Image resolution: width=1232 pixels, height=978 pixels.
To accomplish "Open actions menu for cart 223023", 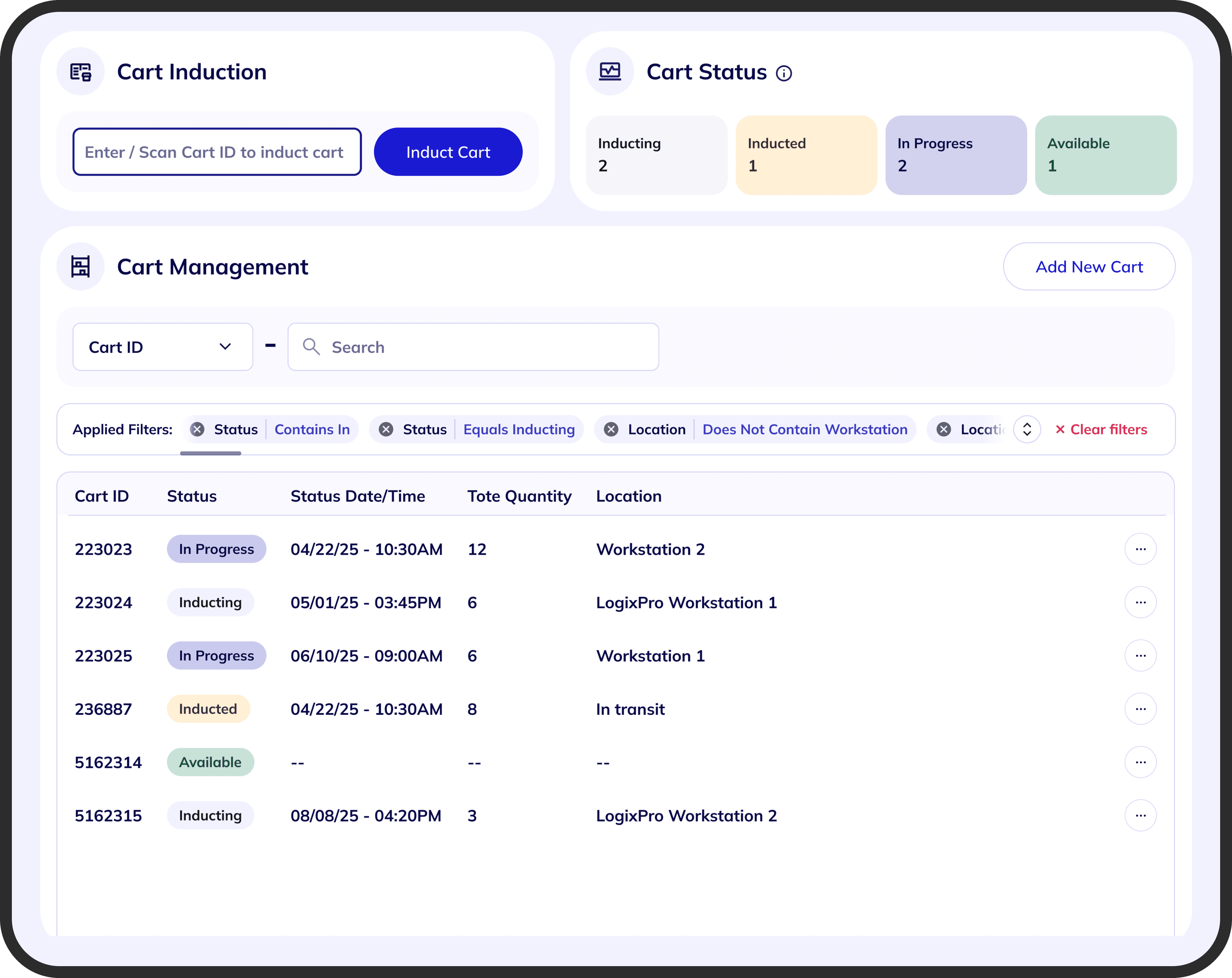I will (1140, 549).
